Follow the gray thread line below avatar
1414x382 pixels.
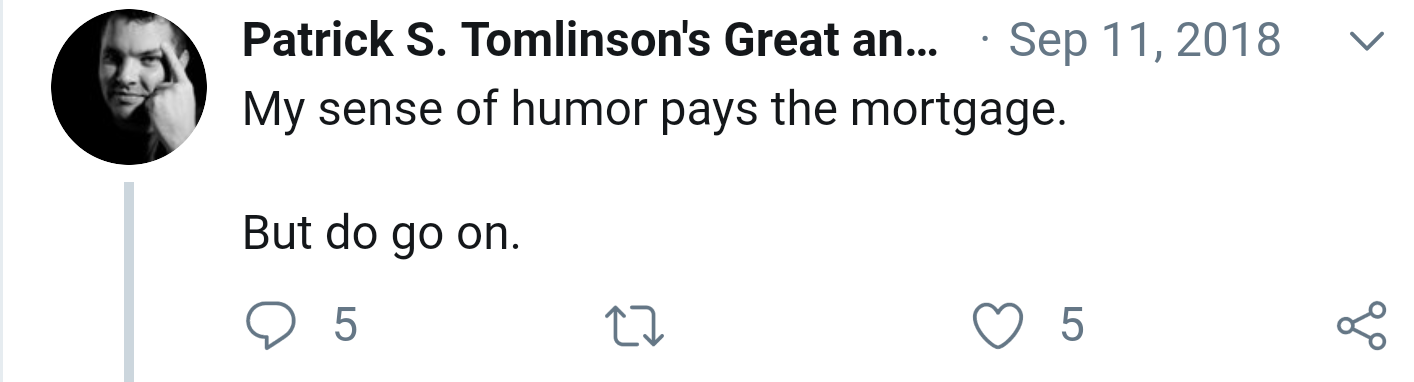coord(129,281)
